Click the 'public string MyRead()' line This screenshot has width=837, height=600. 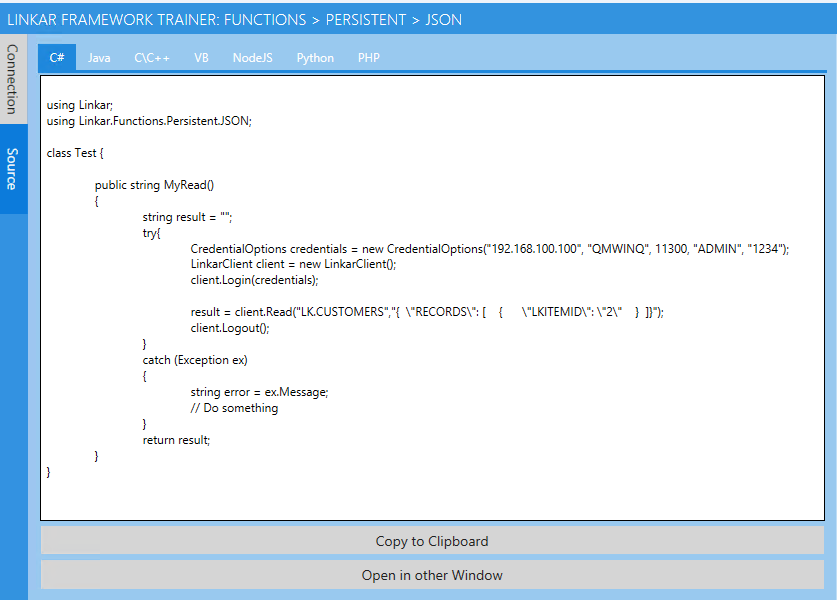coord(154,185)
